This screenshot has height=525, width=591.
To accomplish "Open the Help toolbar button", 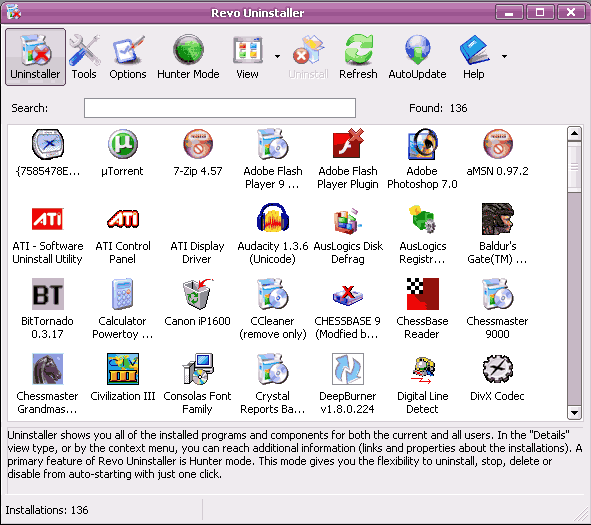I will (474, 57).
